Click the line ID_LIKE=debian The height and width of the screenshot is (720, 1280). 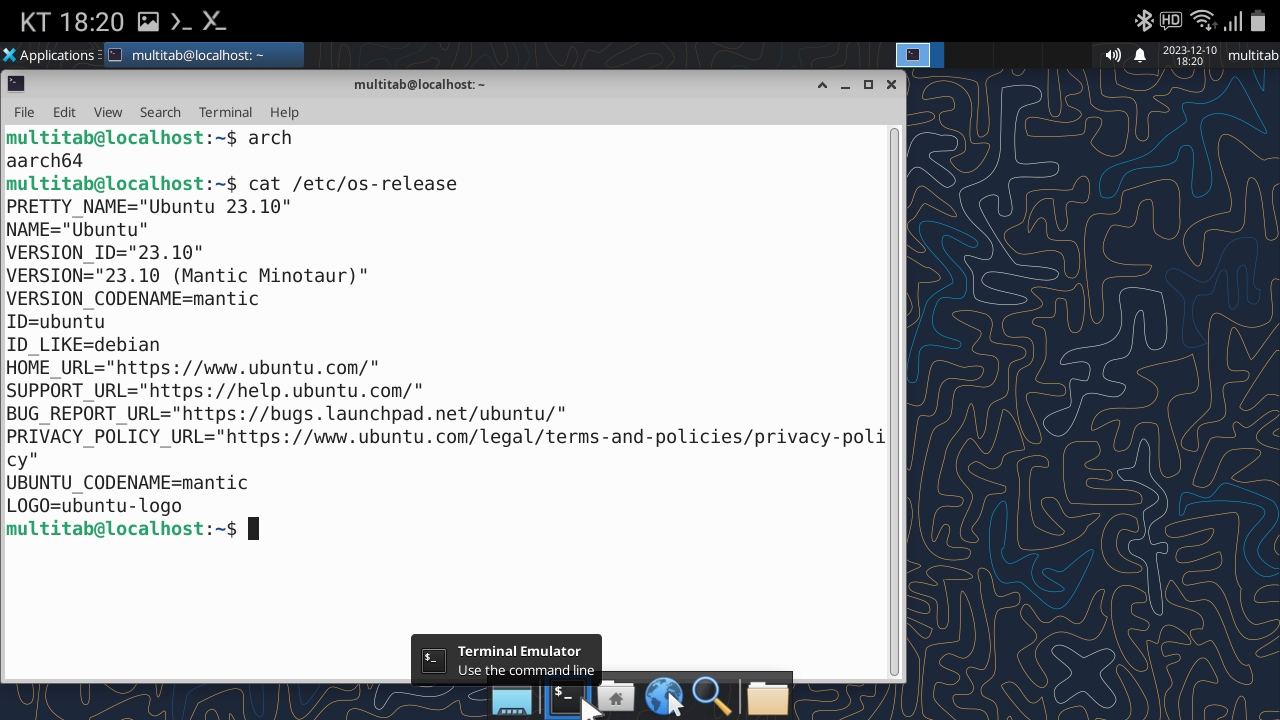point(83,344)
